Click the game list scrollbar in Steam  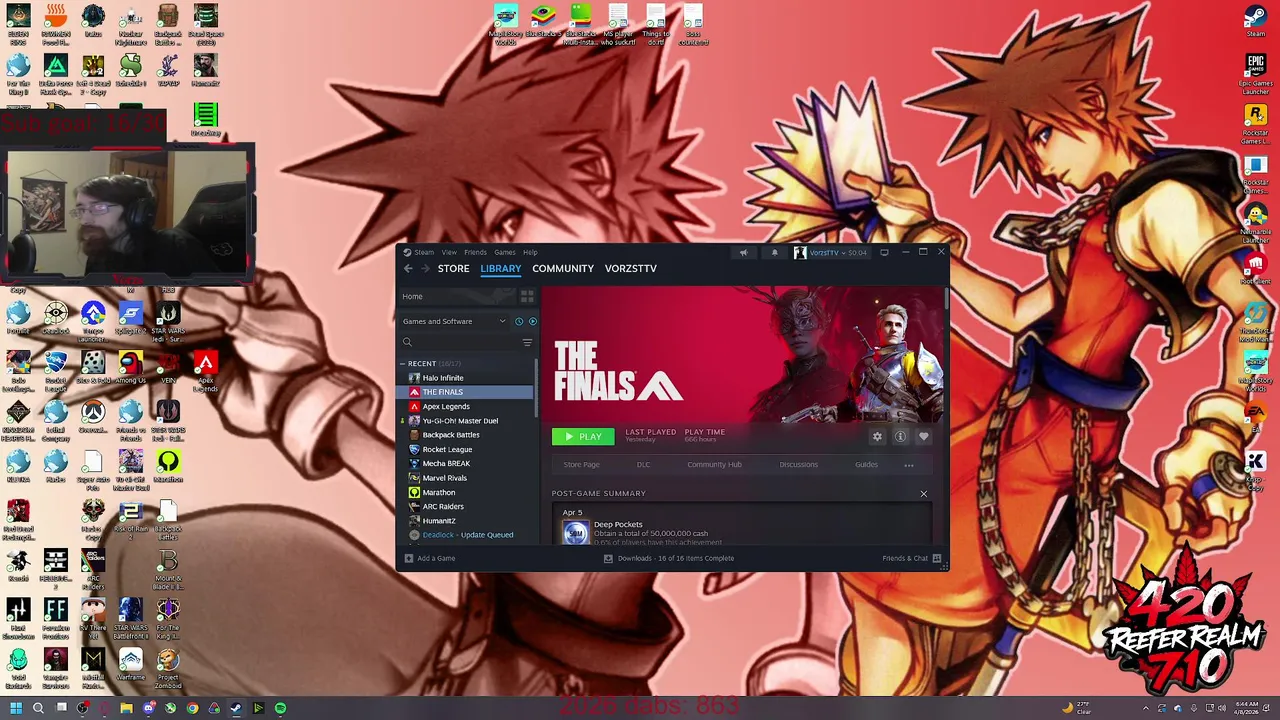coord(538,390)
